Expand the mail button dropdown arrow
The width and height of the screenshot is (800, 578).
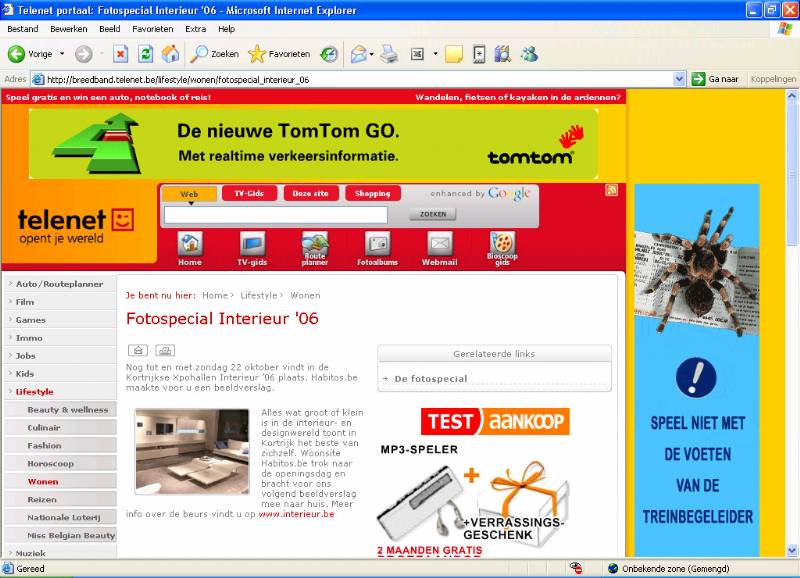[371, 54]
